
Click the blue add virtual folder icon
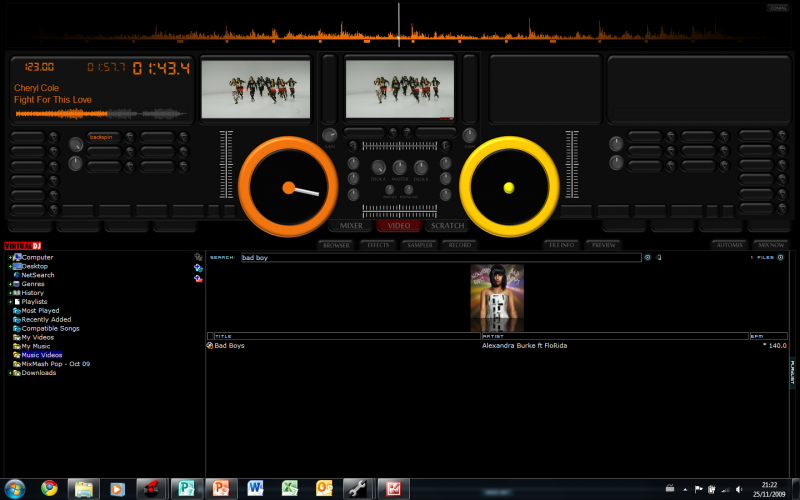[198, 268]
